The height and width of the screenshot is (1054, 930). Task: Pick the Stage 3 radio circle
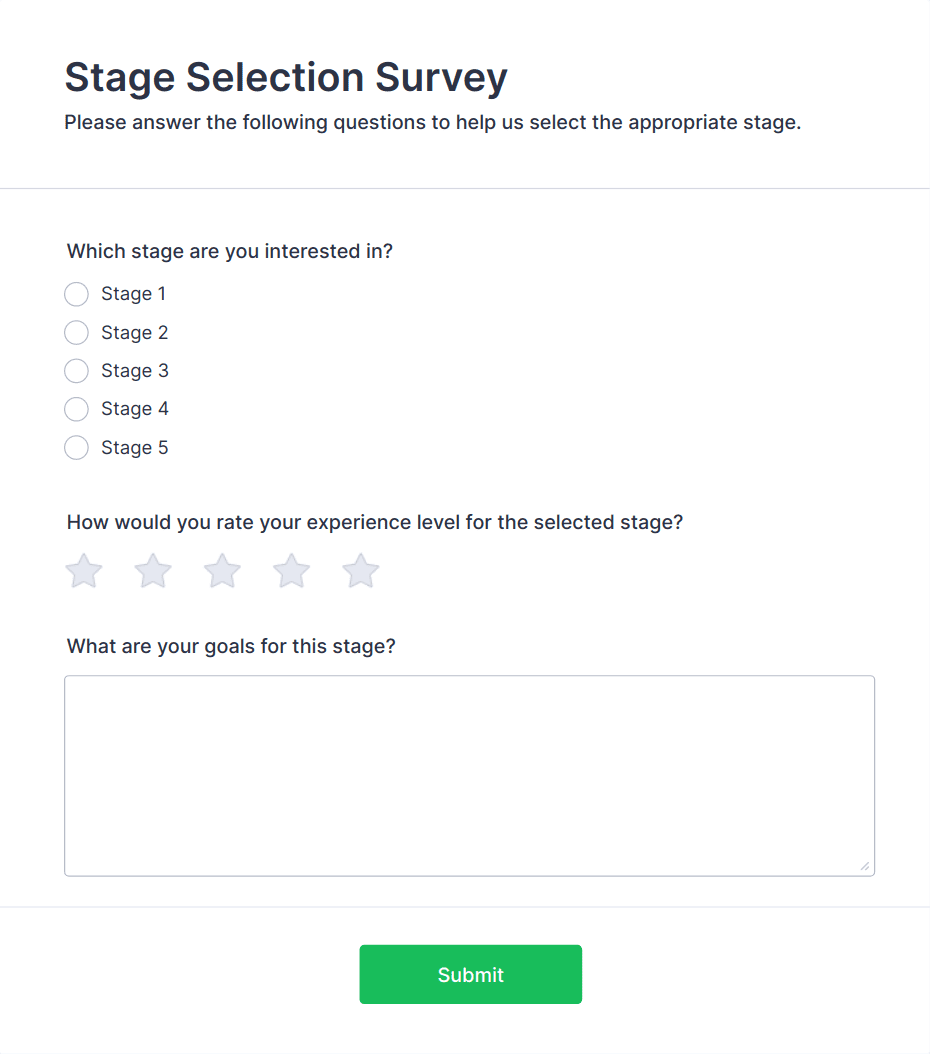point(76,371)
